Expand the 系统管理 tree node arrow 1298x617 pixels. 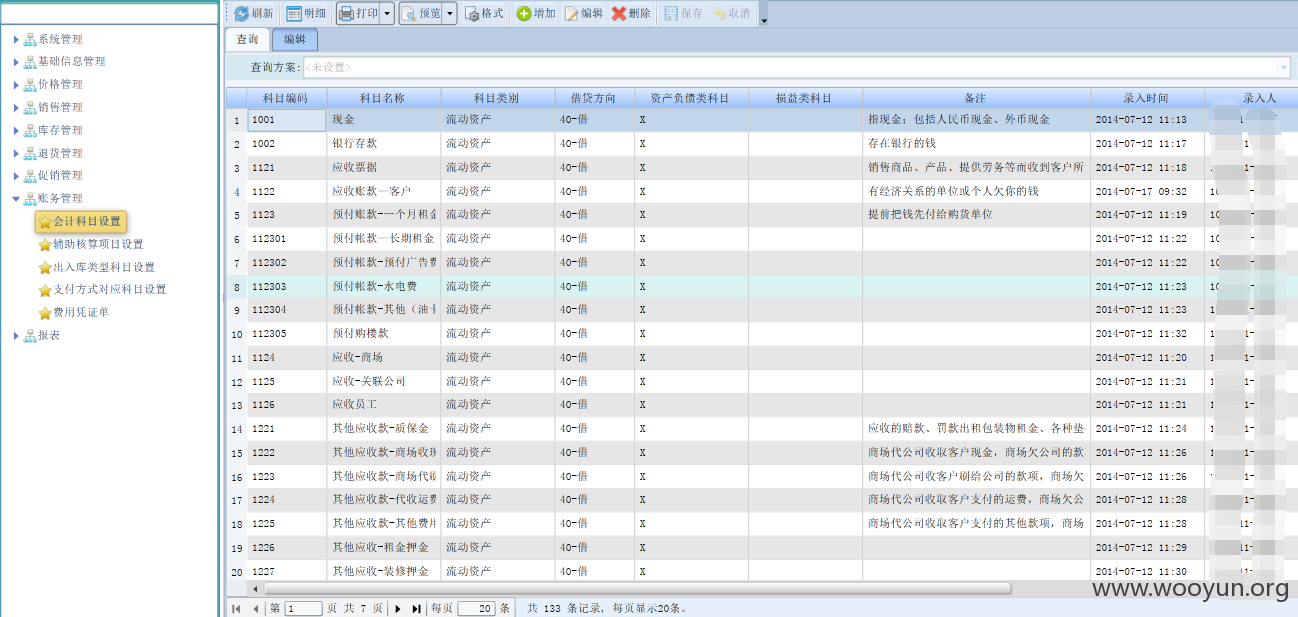16,40
